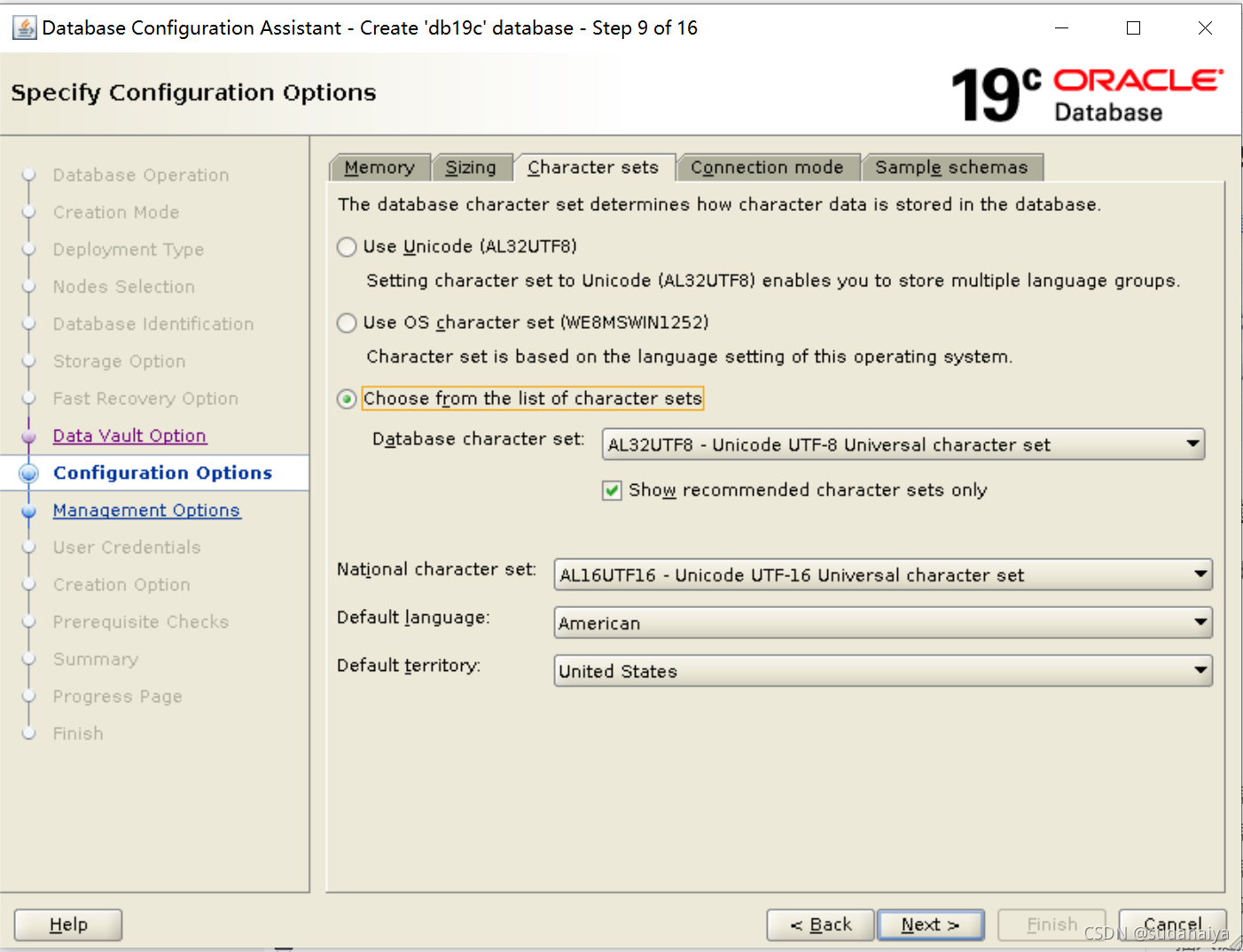The height and width of the screenshot is (952, 1243).
Task: Click the Fast Recovery Option step label
Action: click(x=145, y=398)
